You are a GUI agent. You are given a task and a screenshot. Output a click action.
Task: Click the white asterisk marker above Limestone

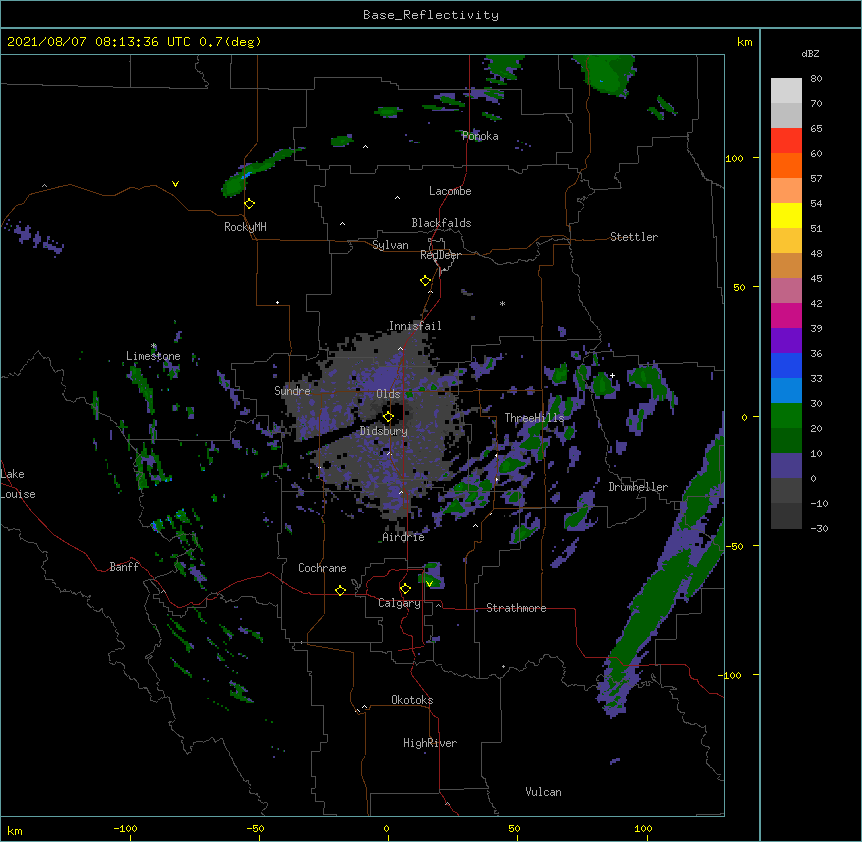tap(154, 346)
